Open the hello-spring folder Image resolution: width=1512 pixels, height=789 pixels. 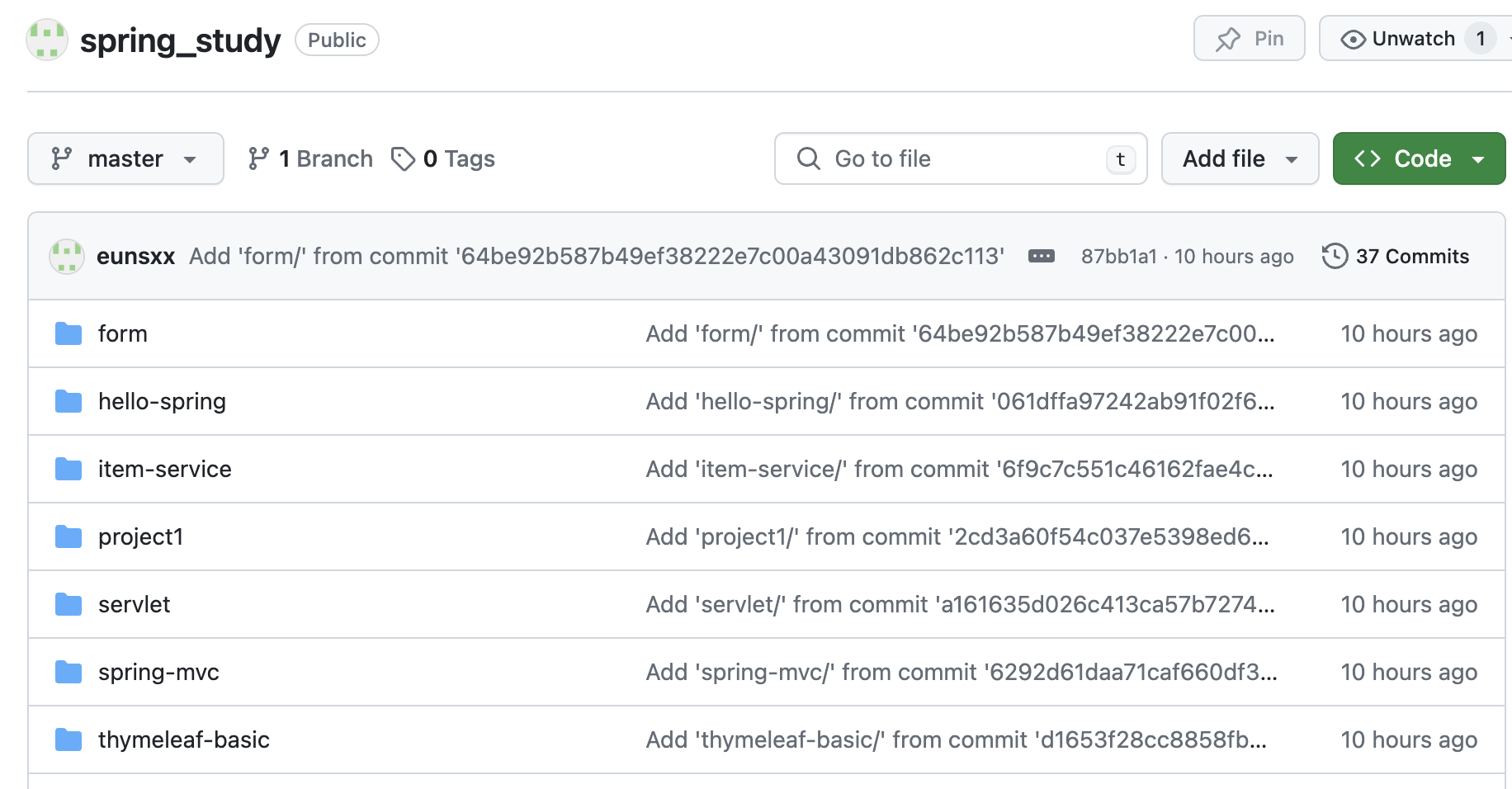[162, 402]
